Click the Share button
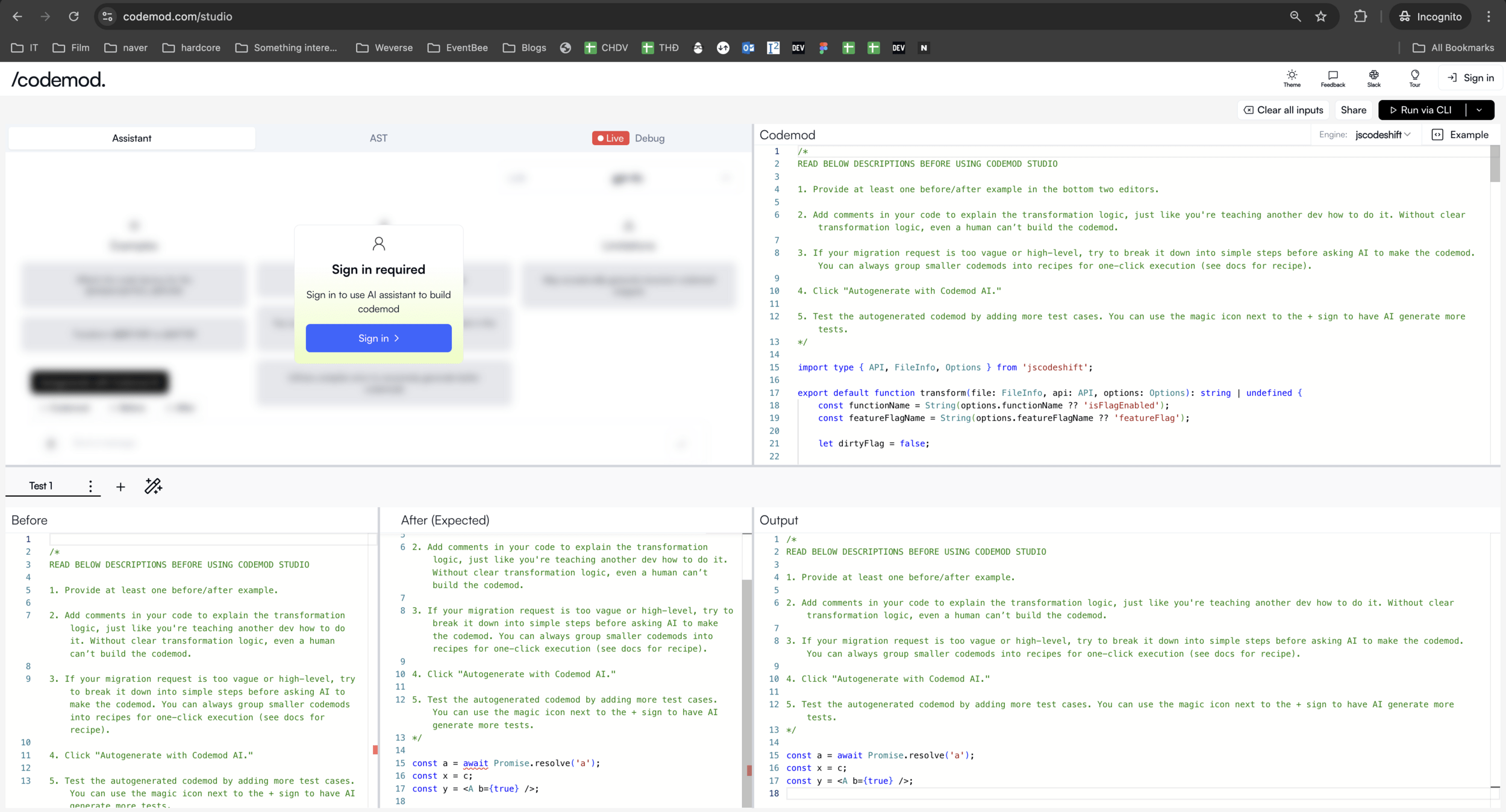The height and width of the screenshot is (812, 1506). point(1353,110)
